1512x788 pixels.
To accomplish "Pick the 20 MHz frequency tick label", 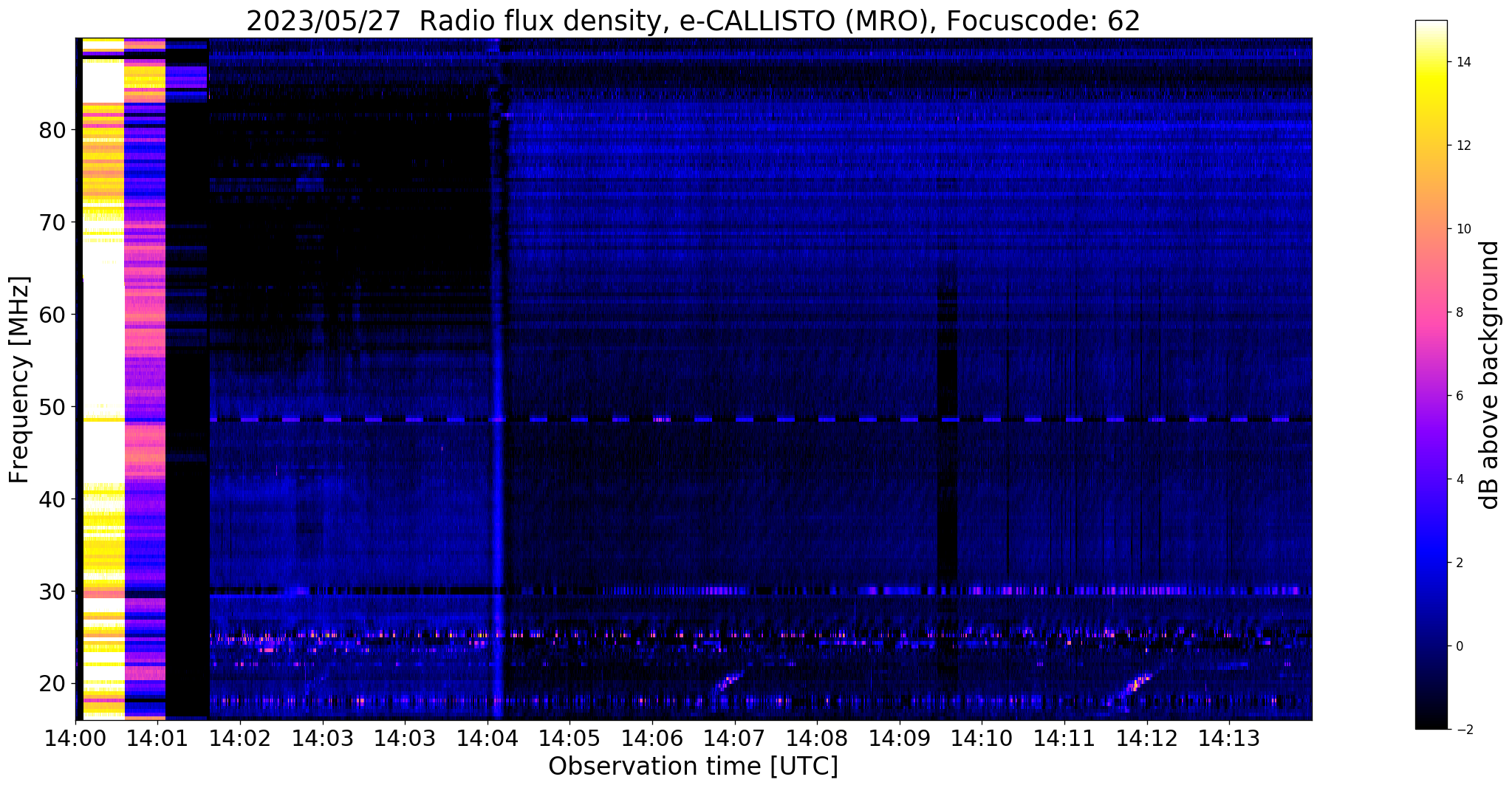I will [x=52, y=684].
